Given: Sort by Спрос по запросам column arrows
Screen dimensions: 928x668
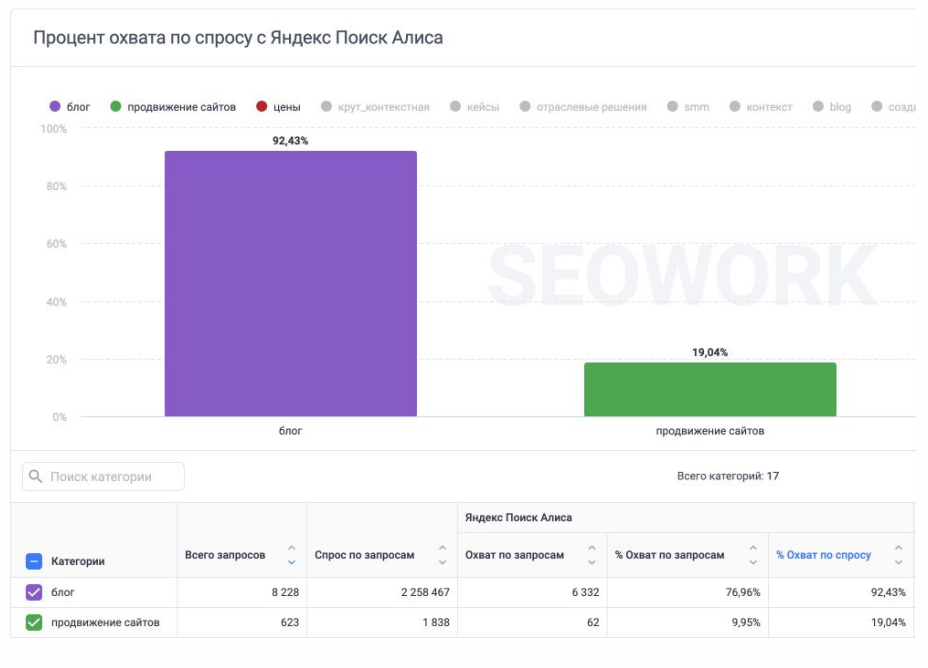Looking at the screenshot, I should (442, 555).
